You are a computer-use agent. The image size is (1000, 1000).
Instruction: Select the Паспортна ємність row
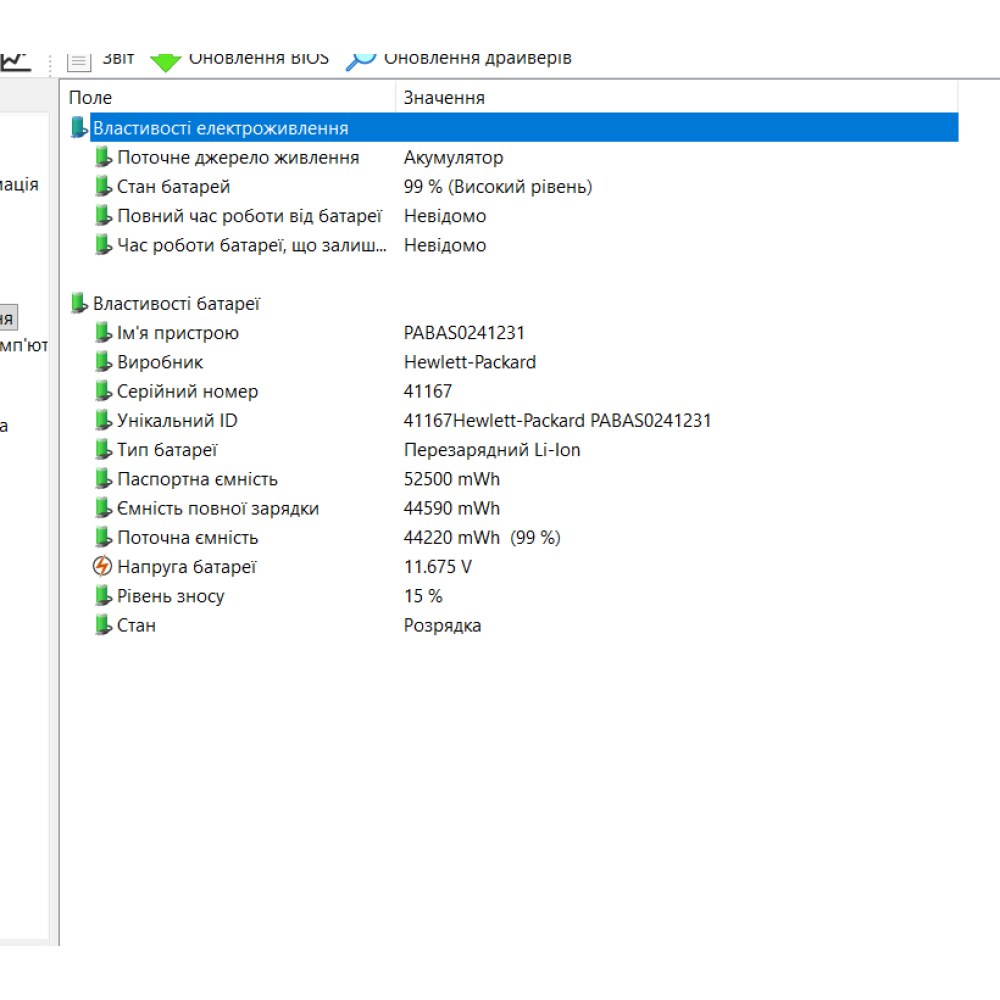(x=197, y=479)
